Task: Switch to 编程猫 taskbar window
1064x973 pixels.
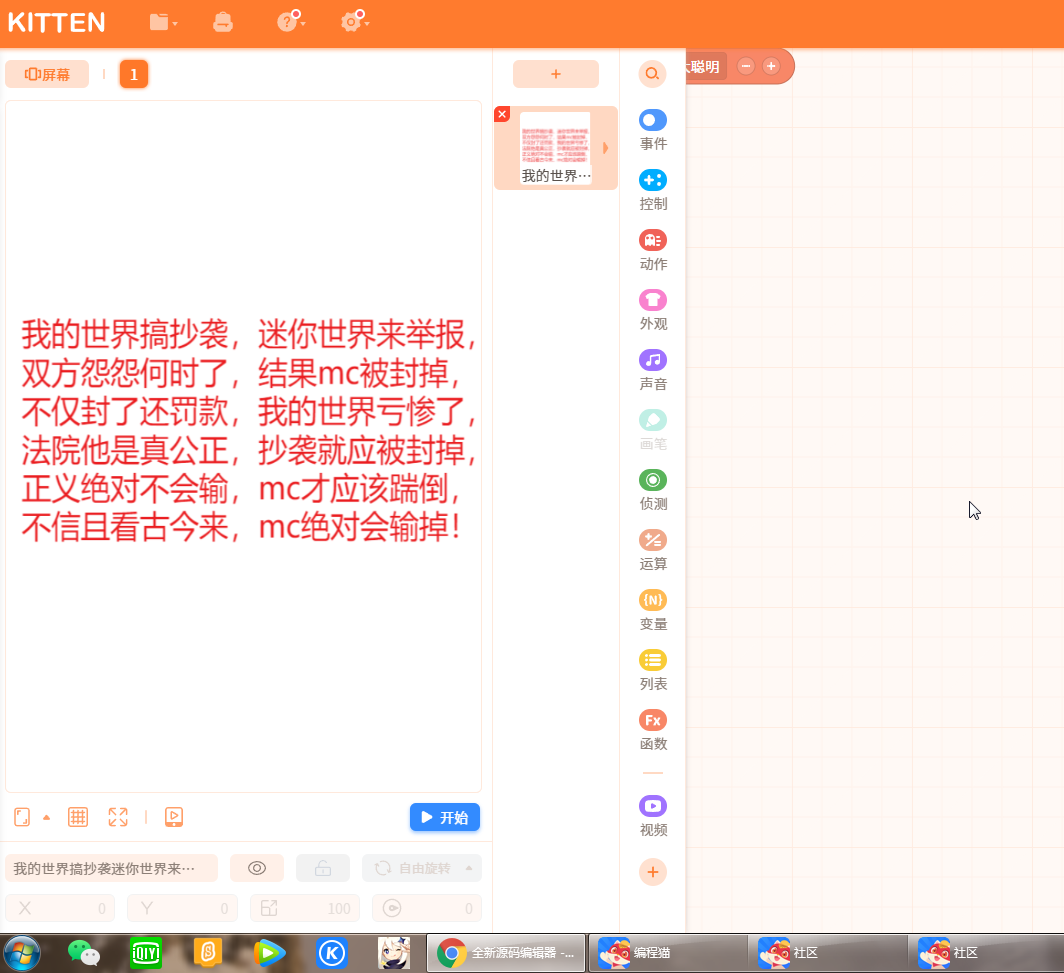Action: click(x=667, y=953)
